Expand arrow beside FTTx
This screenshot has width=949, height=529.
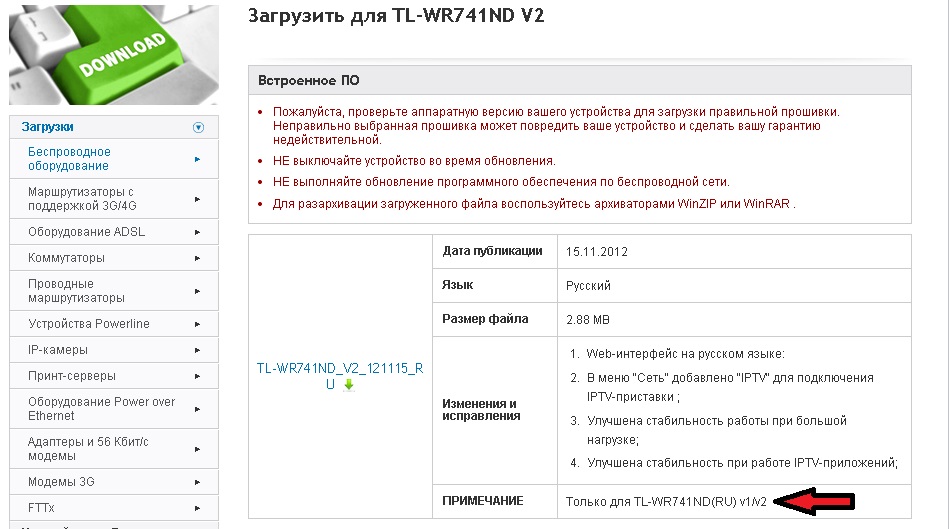coord(197,508)
